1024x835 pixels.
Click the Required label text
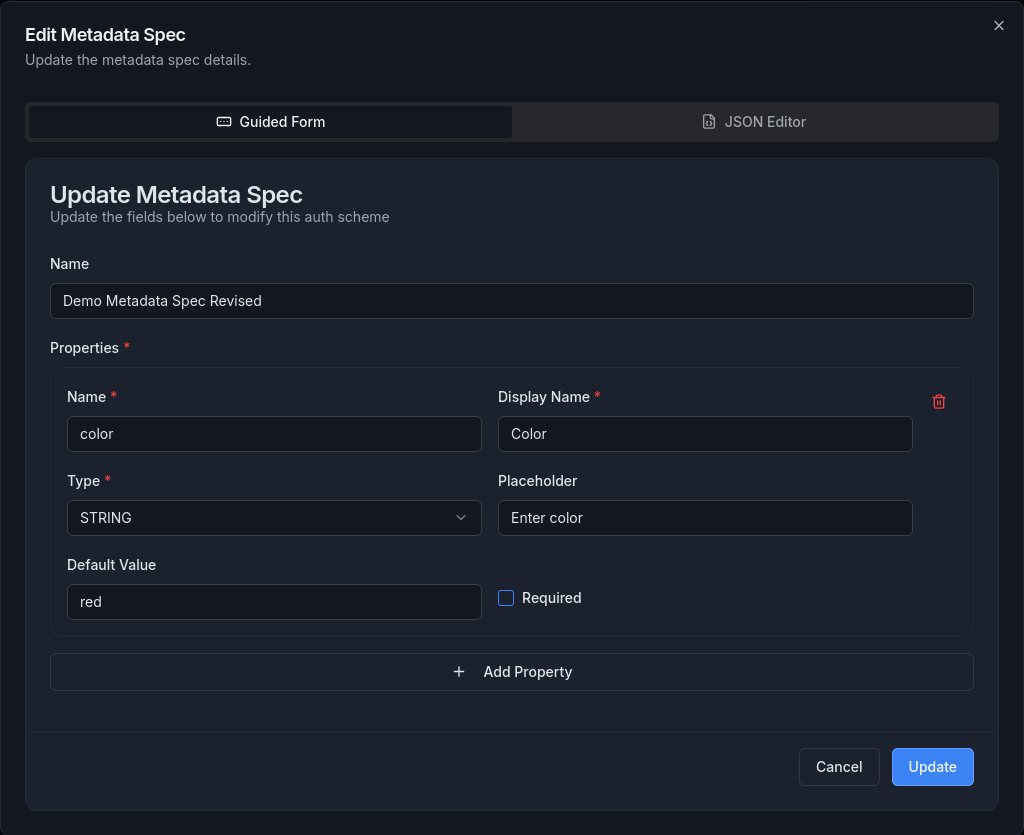tap(551, 598)
